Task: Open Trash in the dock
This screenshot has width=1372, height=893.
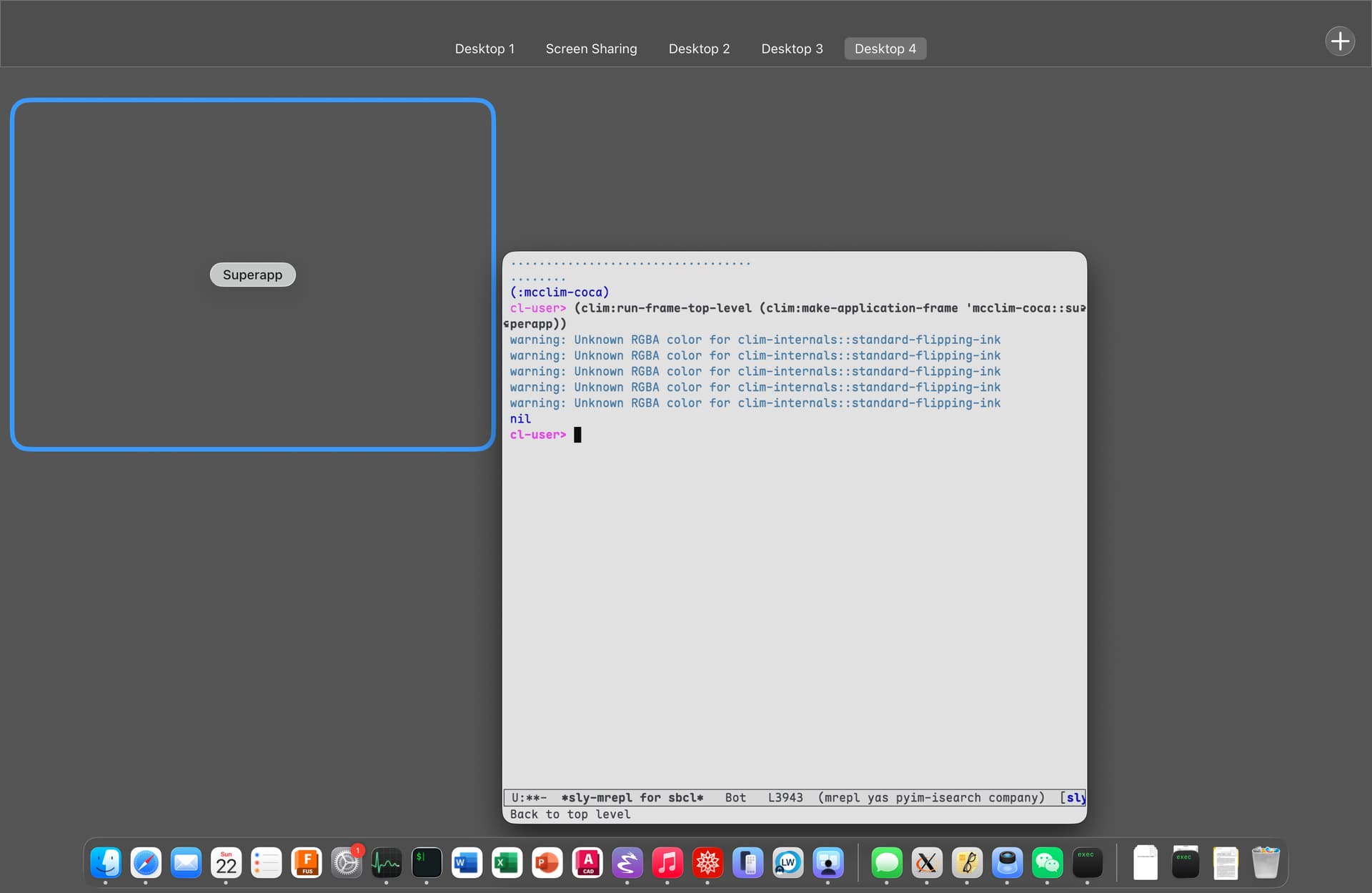Action: coord(1265,863)
